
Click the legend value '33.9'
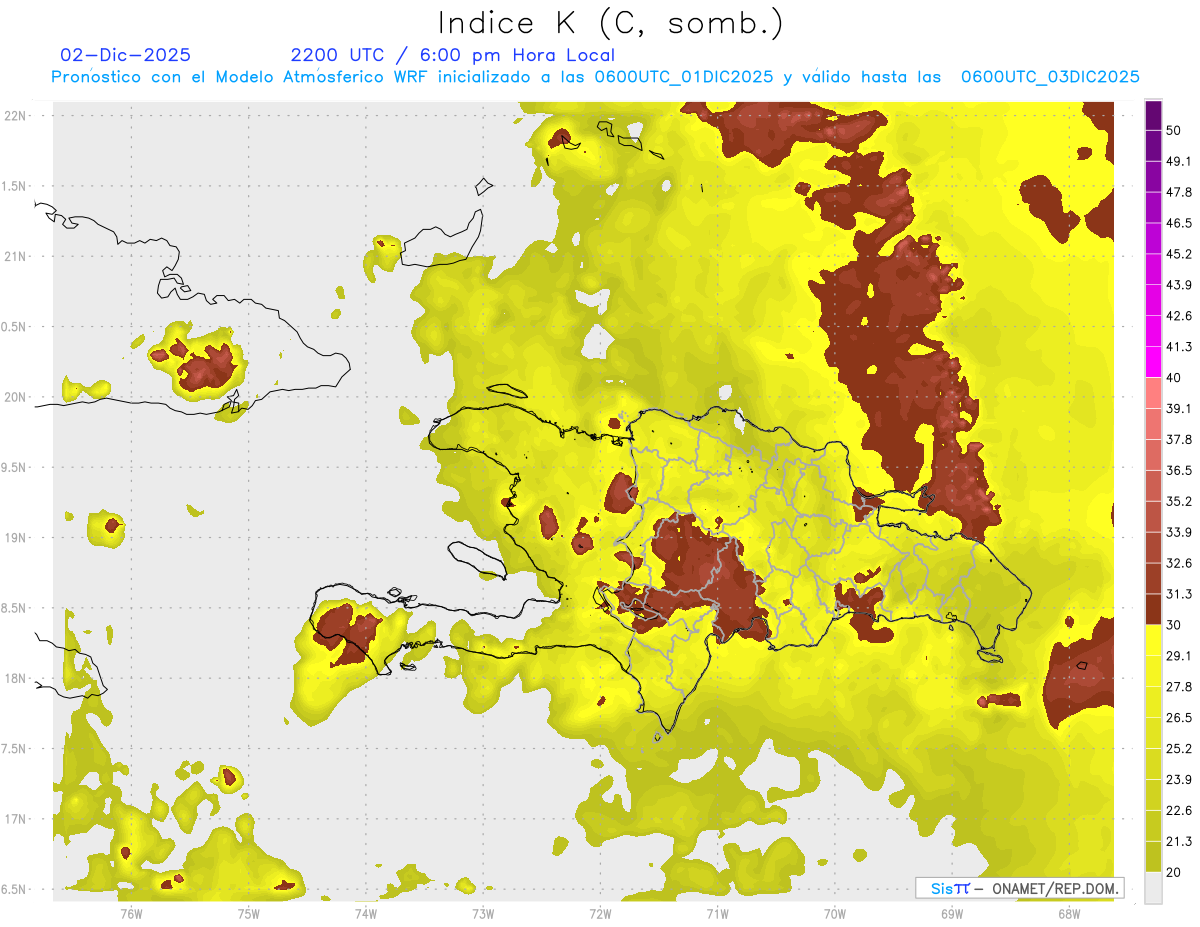tap(1178, 532)
